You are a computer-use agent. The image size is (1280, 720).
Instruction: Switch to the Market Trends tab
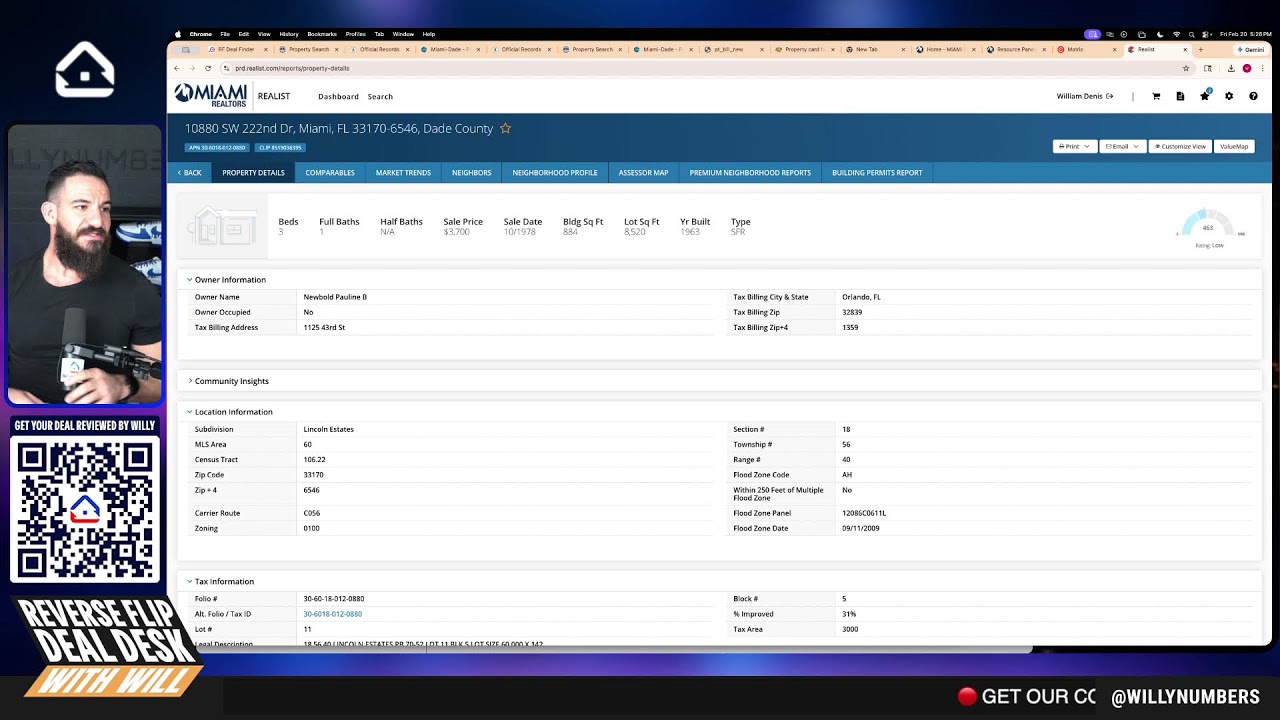[403, 172]
